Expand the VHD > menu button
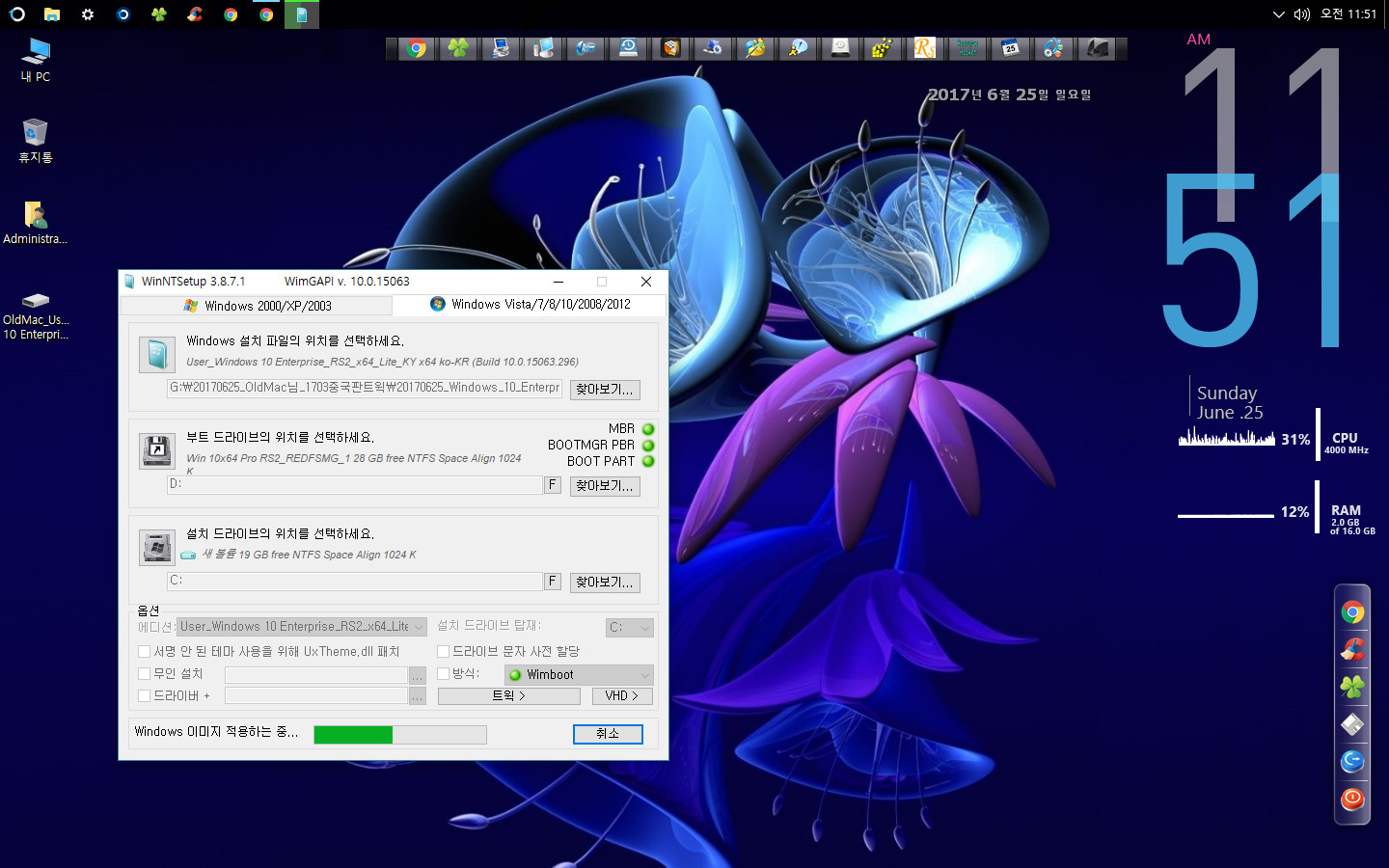This screenshot has width=1389, height=868. (621, 696)
